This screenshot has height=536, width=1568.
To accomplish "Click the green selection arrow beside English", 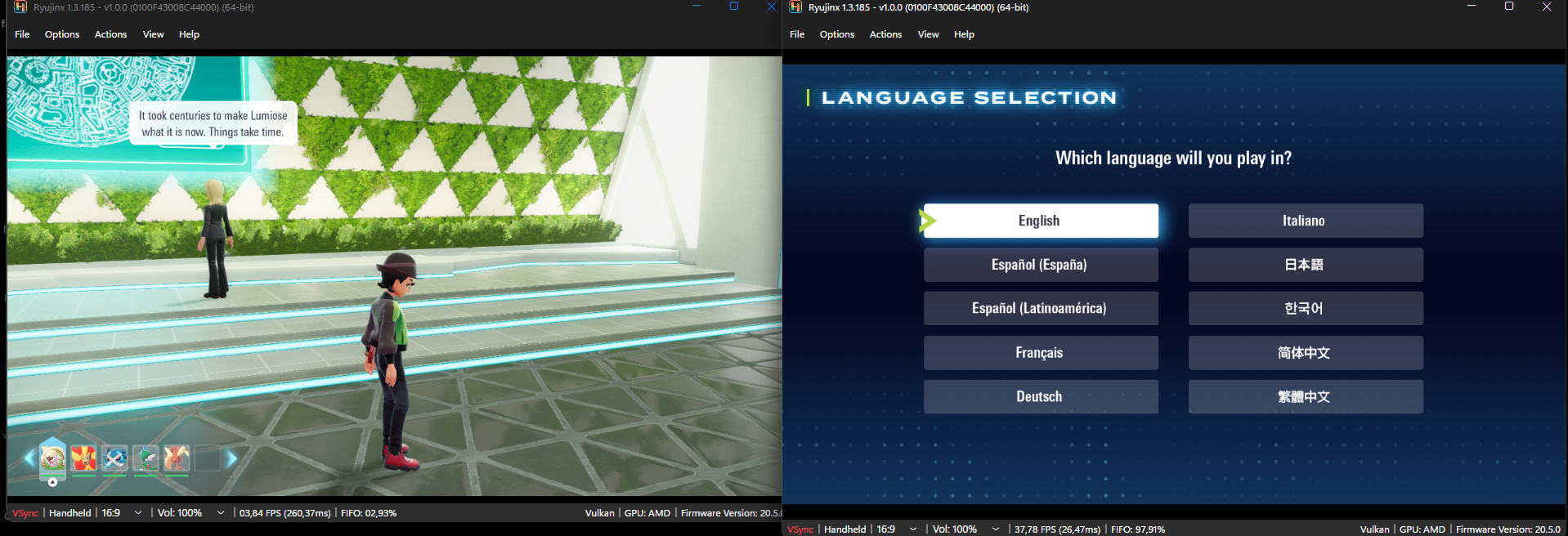I will [x=927, y=221].
